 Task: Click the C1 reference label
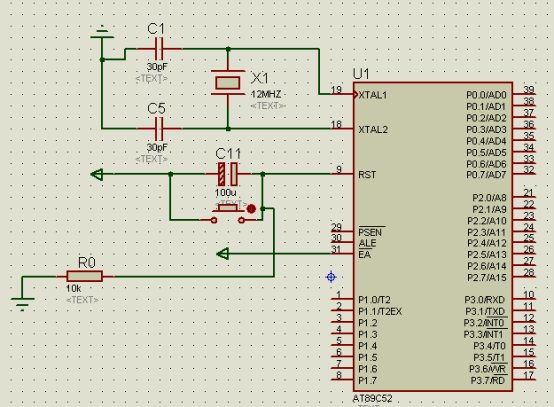pos(156,29)
